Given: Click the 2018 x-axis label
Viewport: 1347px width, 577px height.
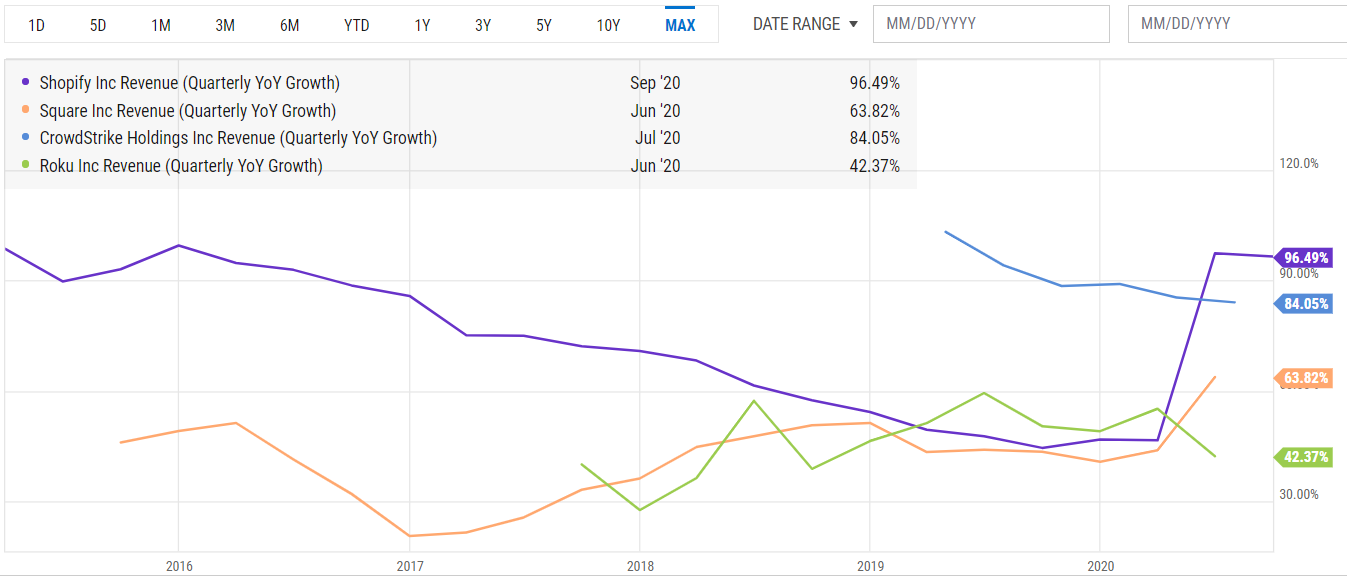Looking at the screenshot, I should pos(640,566).
